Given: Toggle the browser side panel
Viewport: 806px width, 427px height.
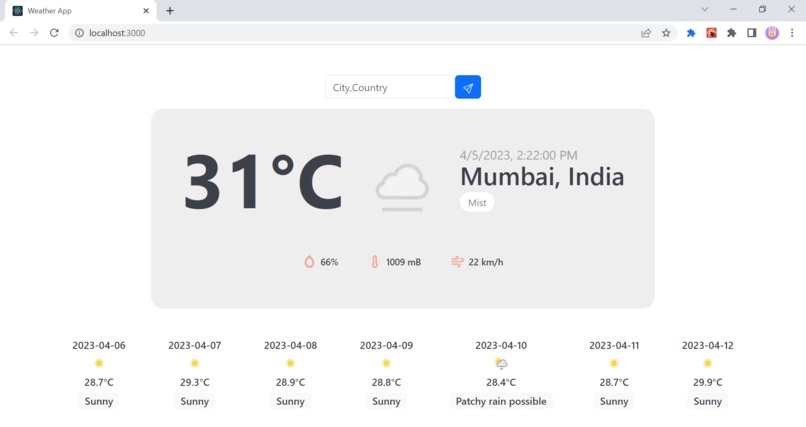Looking at the screenshot, I should point(752,33).
